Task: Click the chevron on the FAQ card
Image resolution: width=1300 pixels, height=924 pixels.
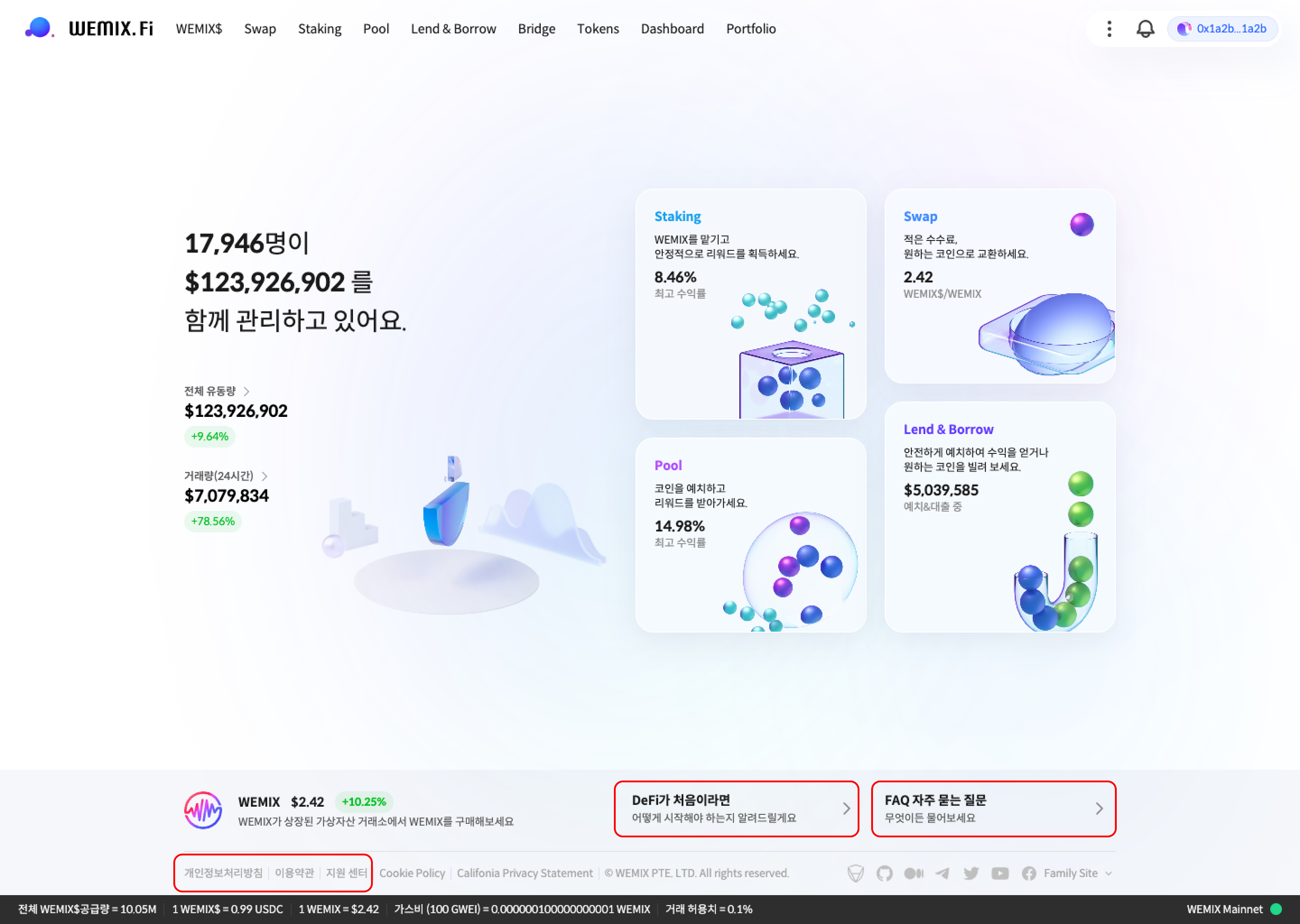Action: 1099,808
